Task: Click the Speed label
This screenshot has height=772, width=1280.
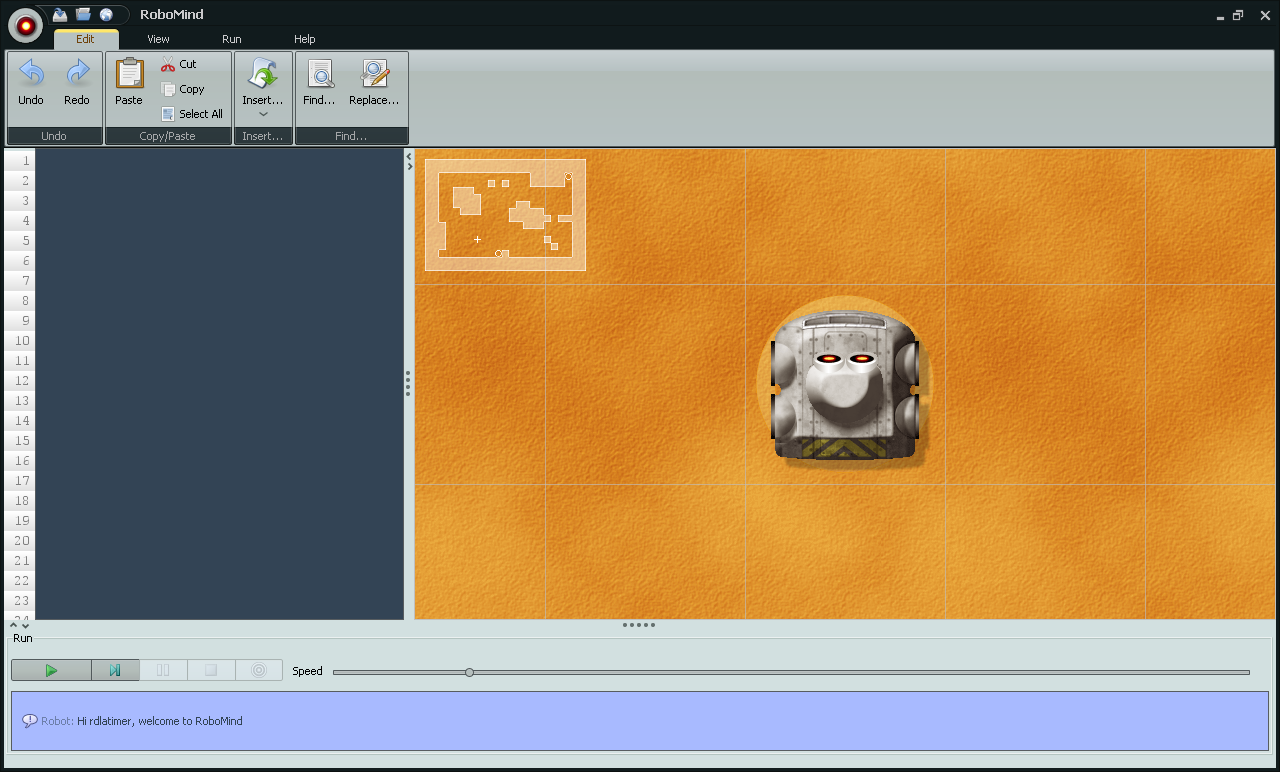Action: click(x=307, y=671)
